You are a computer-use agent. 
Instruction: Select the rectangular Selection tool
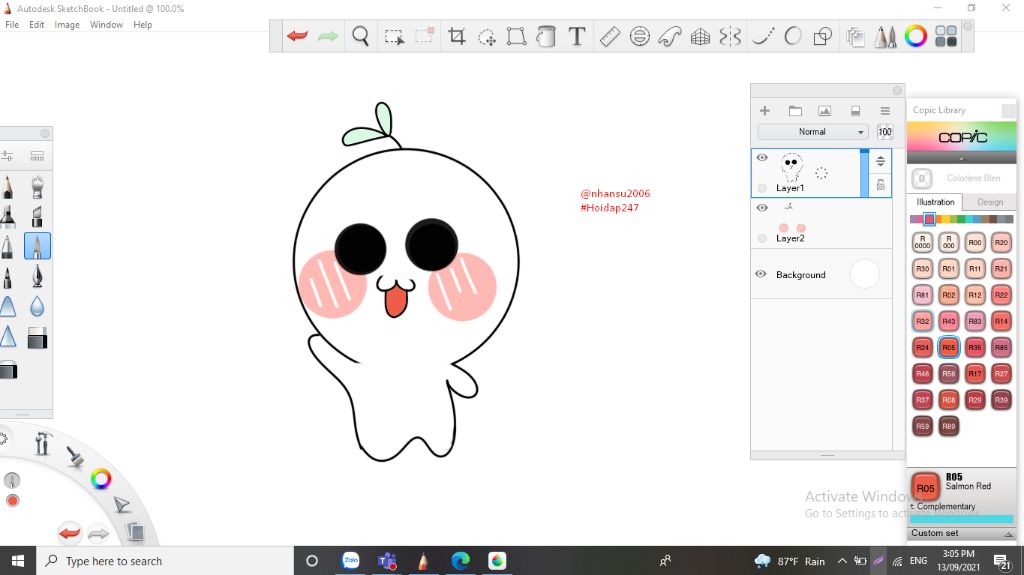394,37
